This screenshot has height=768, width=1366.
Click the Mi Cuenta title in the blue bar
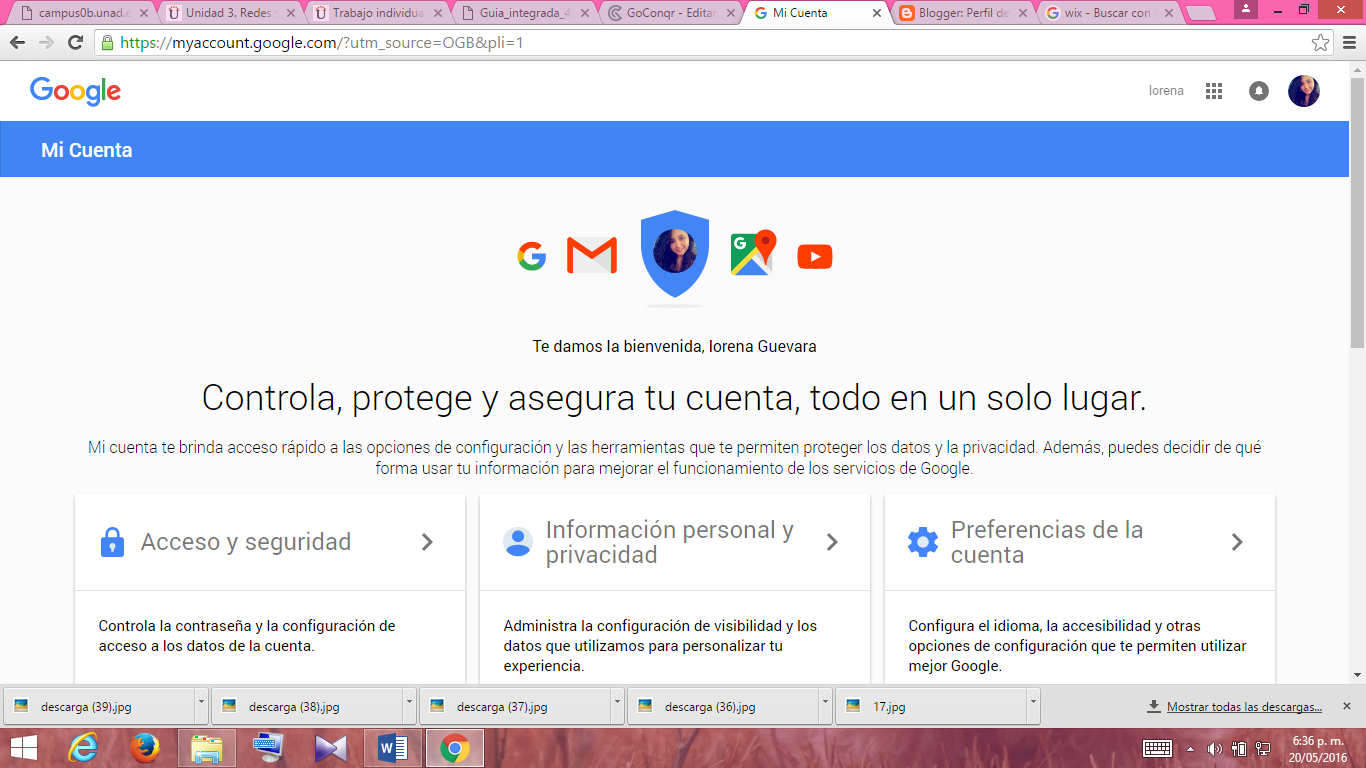click(x=87, y=150)
